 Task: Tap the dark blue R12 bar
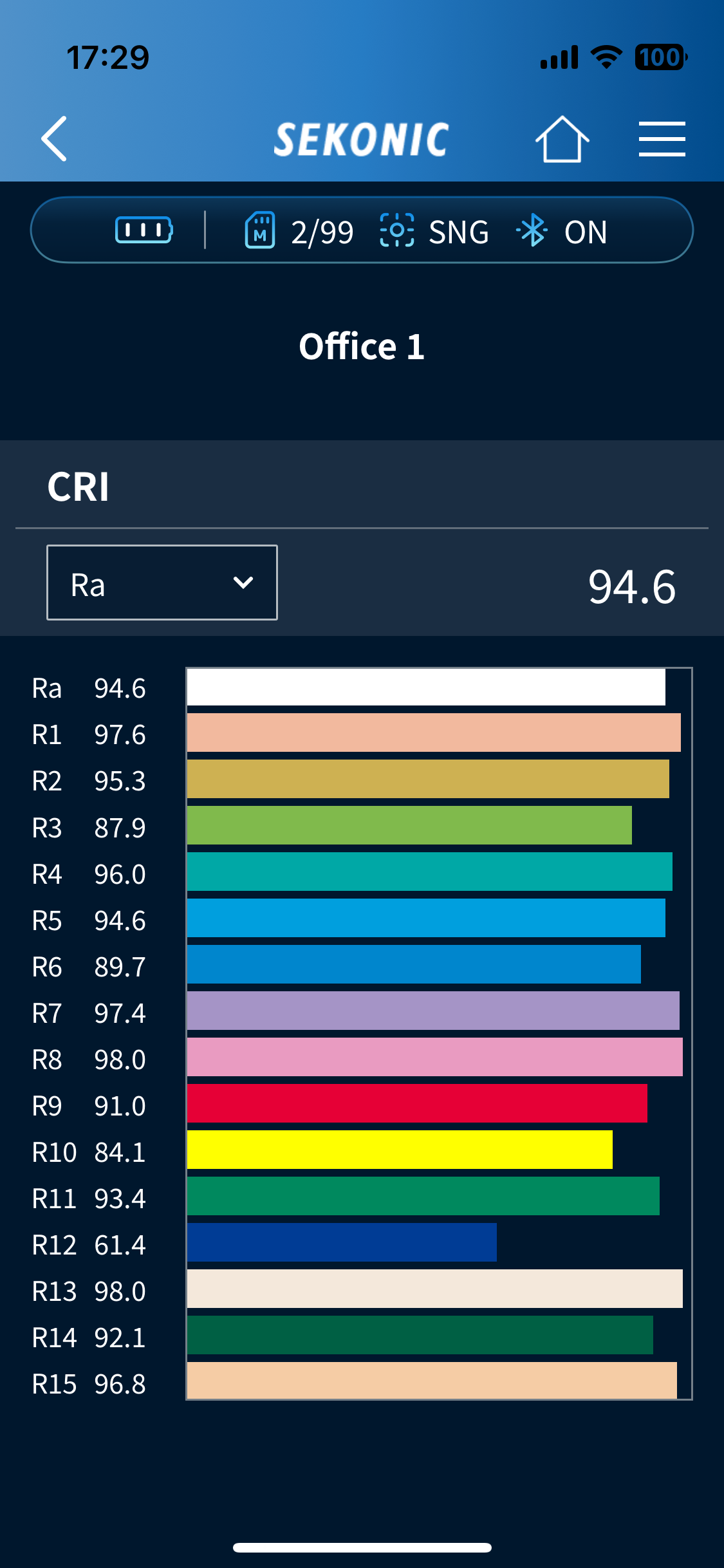coord(342,1242)
